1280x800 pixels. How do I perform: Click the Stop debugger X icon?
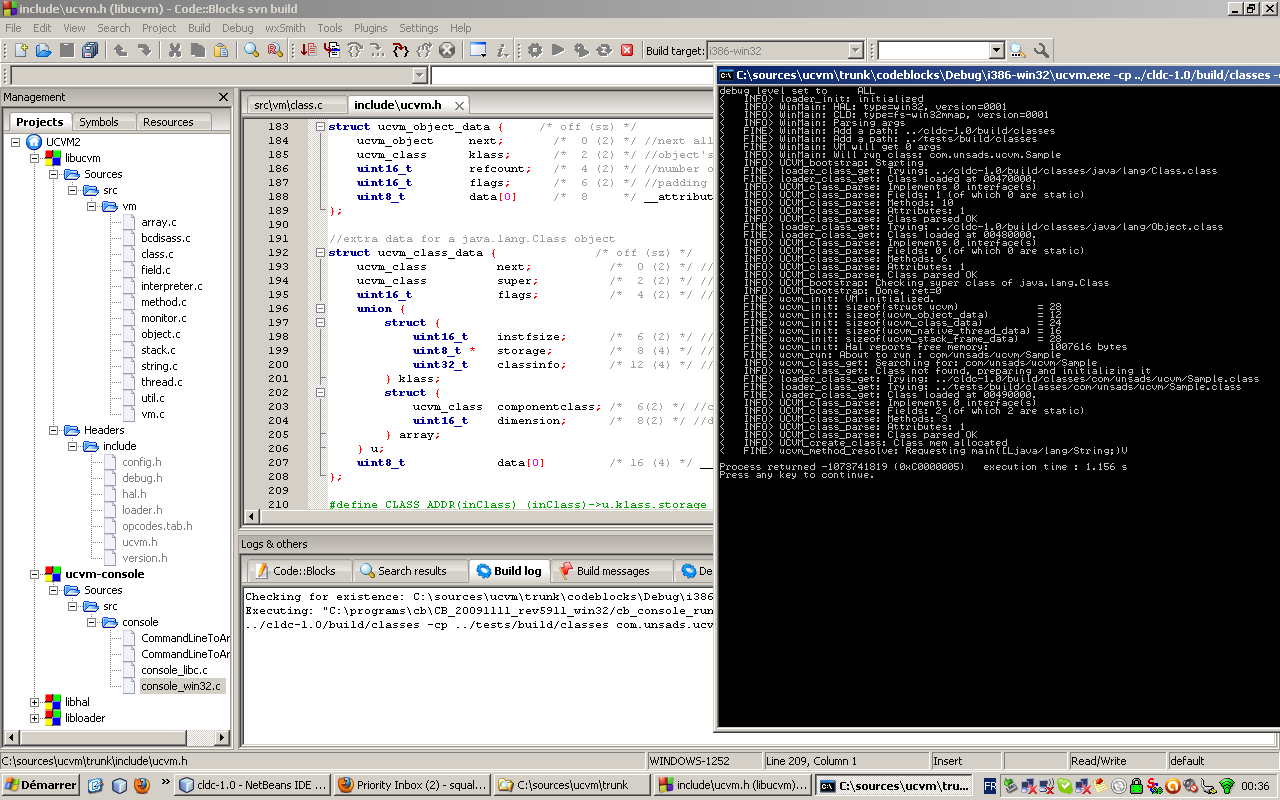(447, 50)
